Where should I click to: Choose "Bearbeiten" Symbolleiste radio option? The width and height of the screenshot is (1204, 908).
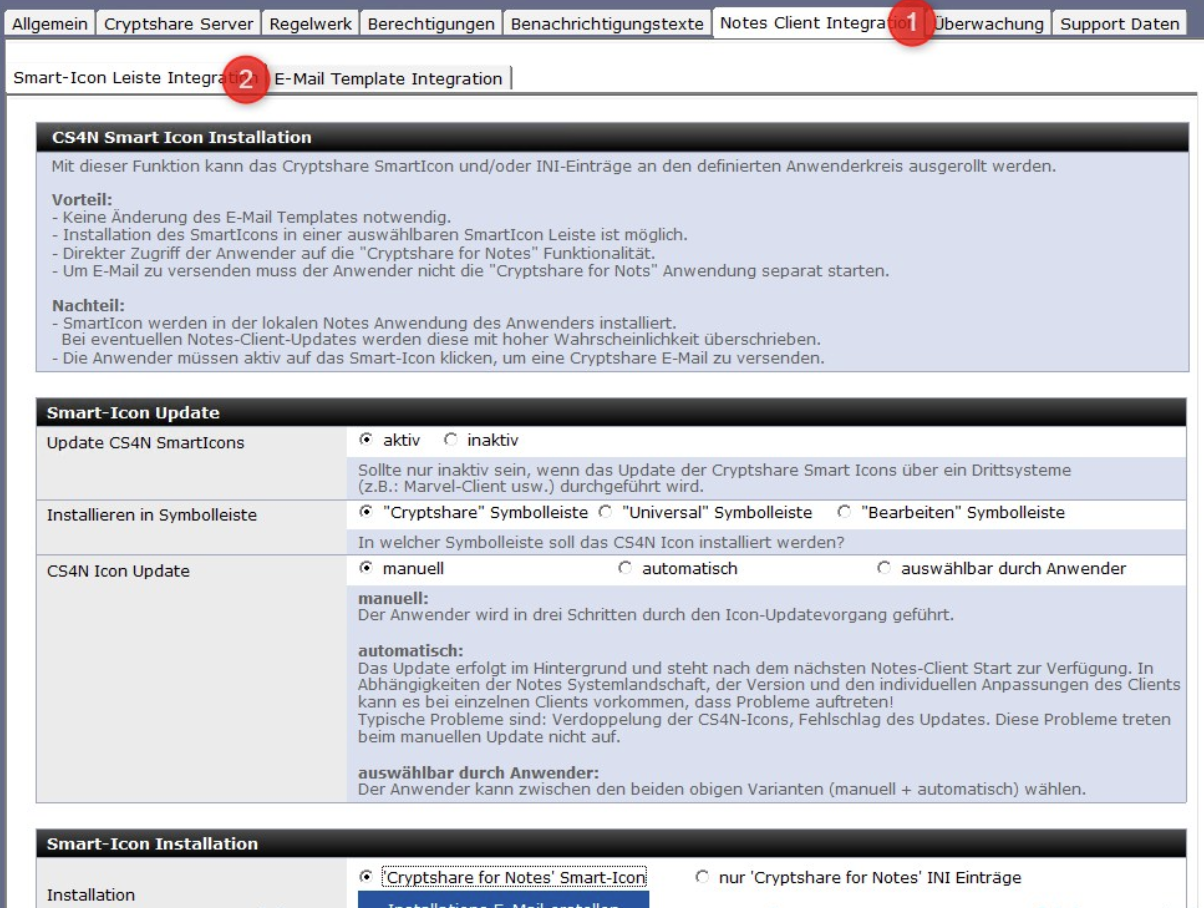[844, 512]
